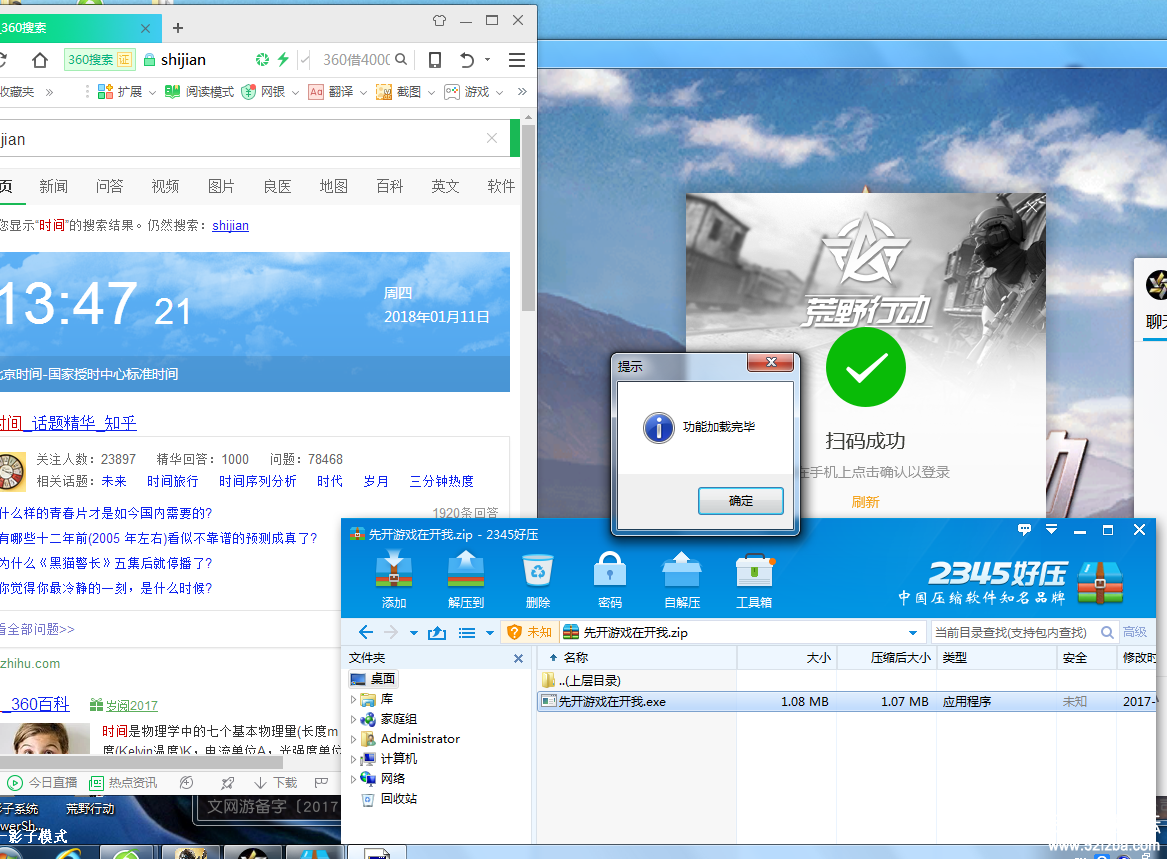Click the browser horizontal scrollbar thumb
1167x859 pixels.
(141, 763)
